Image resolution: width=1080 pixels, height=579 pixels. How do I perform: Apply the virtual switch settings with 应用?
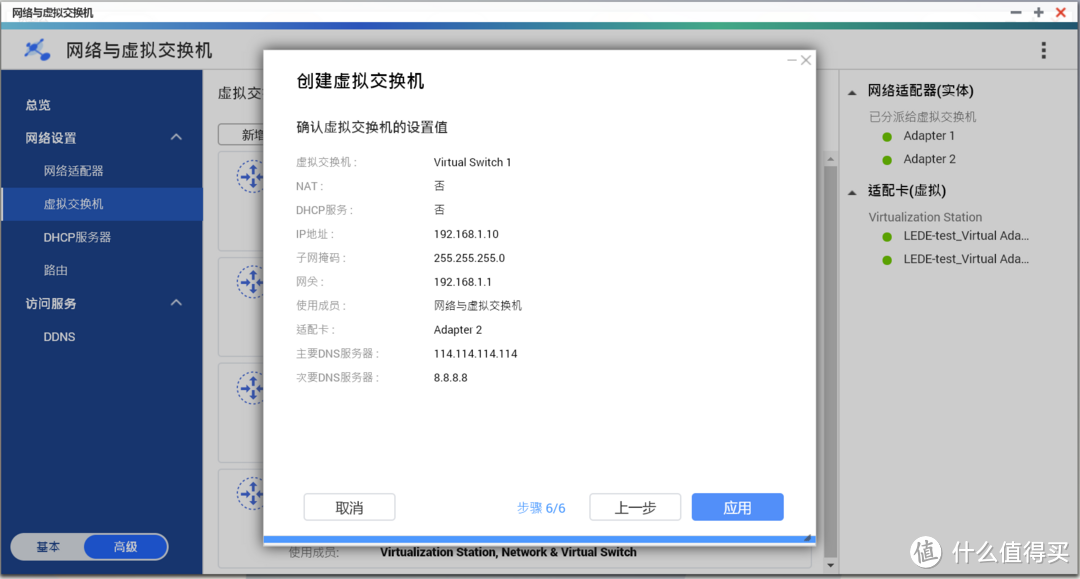[x=737, y=507]
